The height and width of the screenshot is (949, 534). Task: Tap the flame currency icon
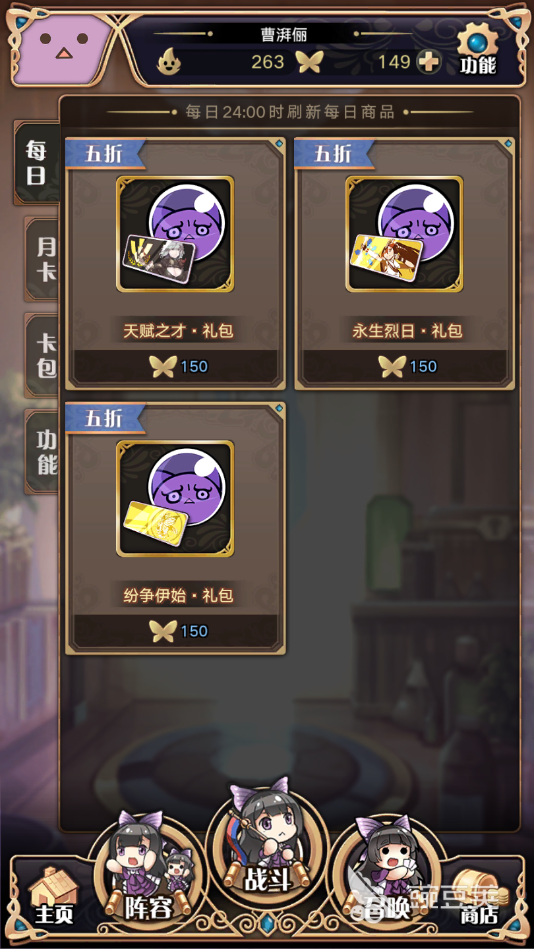(170, 62)
